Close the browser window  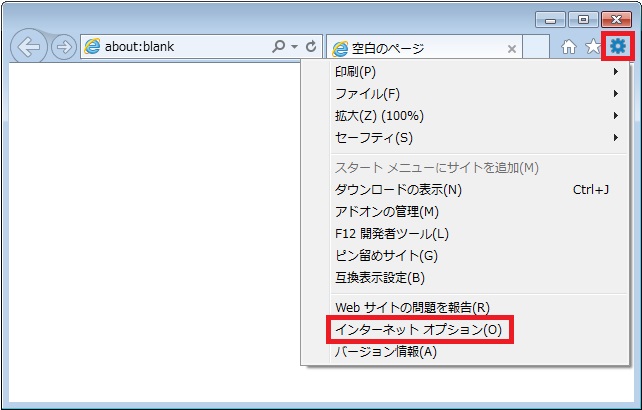(616, 19)
